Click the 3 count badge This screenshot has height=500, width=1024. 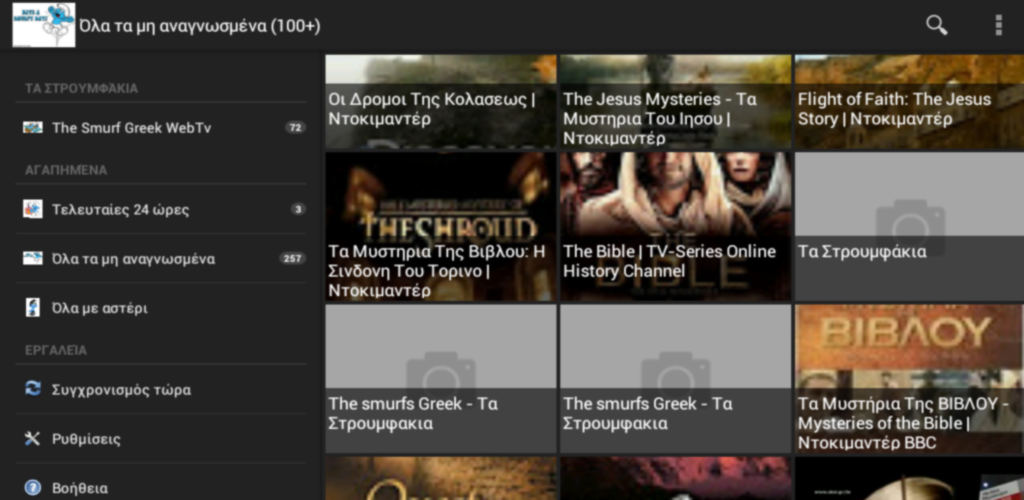(x=298, y=210)
